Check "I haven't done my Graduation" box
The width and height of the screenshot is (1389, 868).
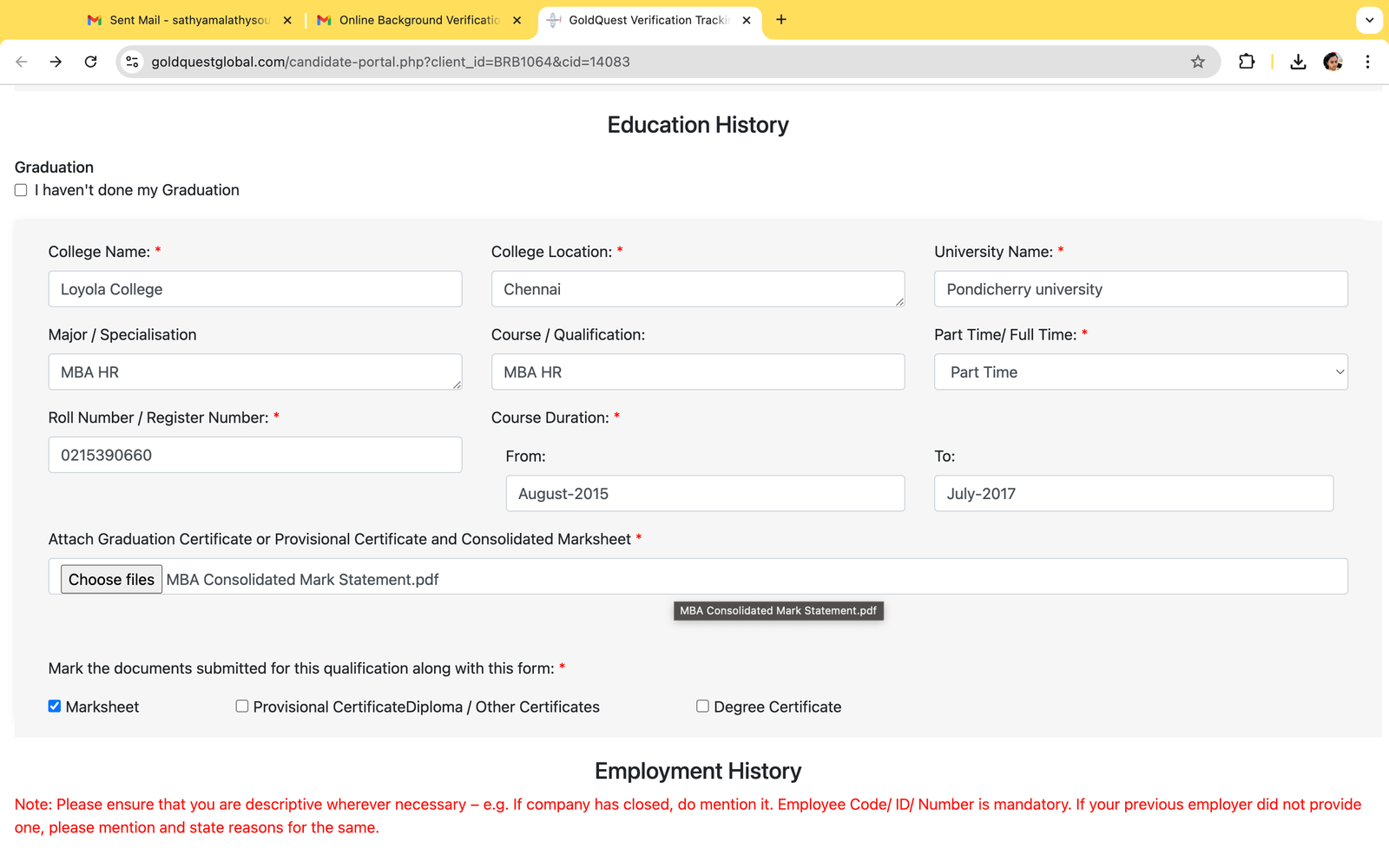pyautogui.click(x=21, y=190)
